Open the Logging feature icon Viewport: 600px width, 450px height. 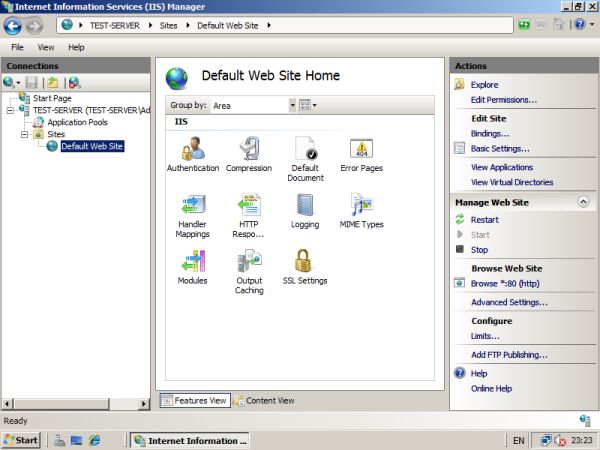[x=305, y=211]
